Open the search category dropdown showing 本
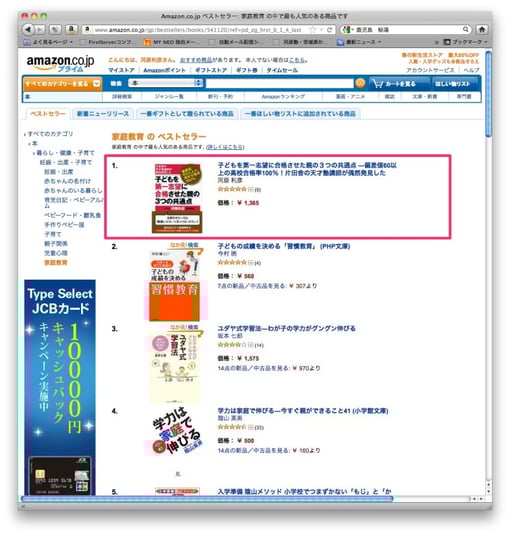This screenshot has height=535, width=510. pyautogui.click(x=166, y=83)
